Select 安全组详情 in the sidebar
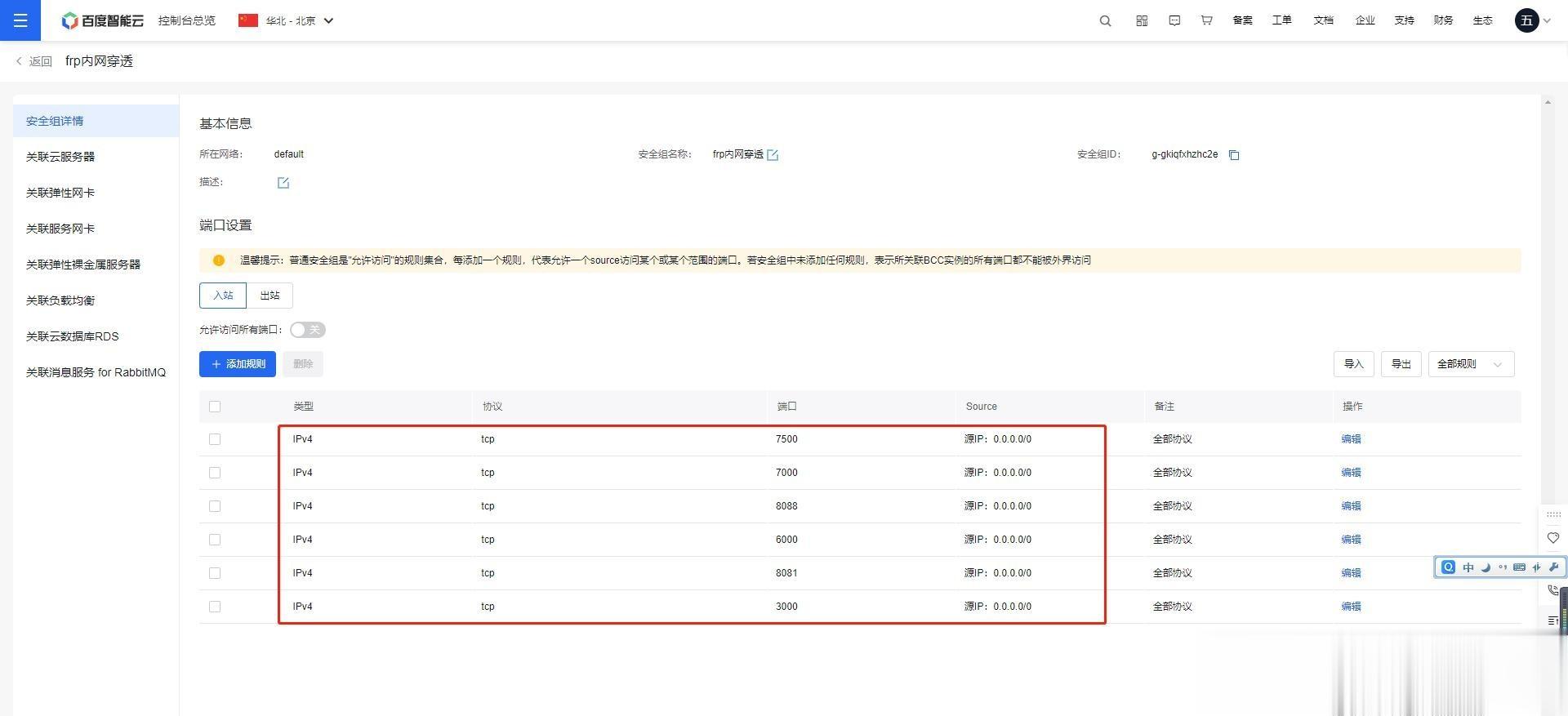This screenshot has width=1568, height=716. (96, 121)
